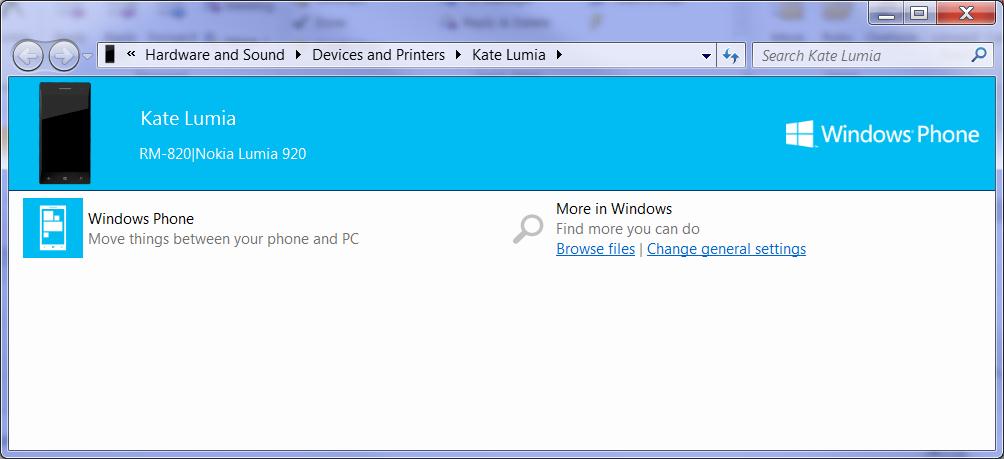This screenshot has width=1004, height=459.
Task: Click Find more you can do text
Action: point(628,229)
